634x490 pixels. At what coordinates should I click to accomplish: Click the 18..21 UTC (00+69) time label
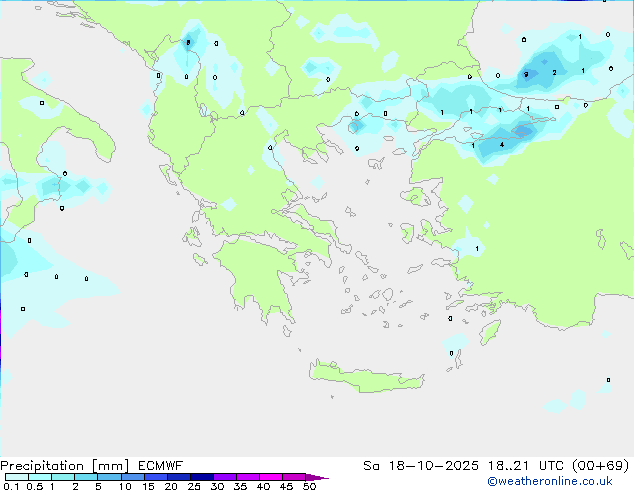[570, 465]
